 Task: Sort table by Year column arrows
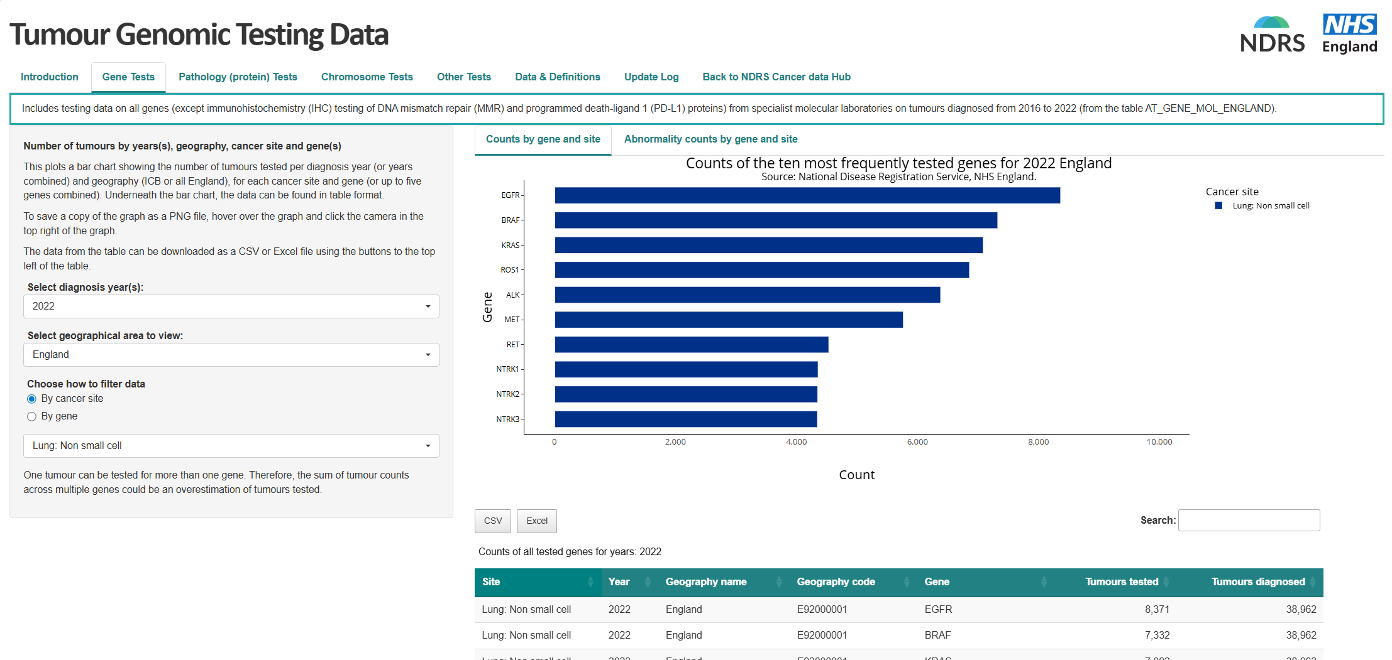pyautogui.click(x=647, y=582)
